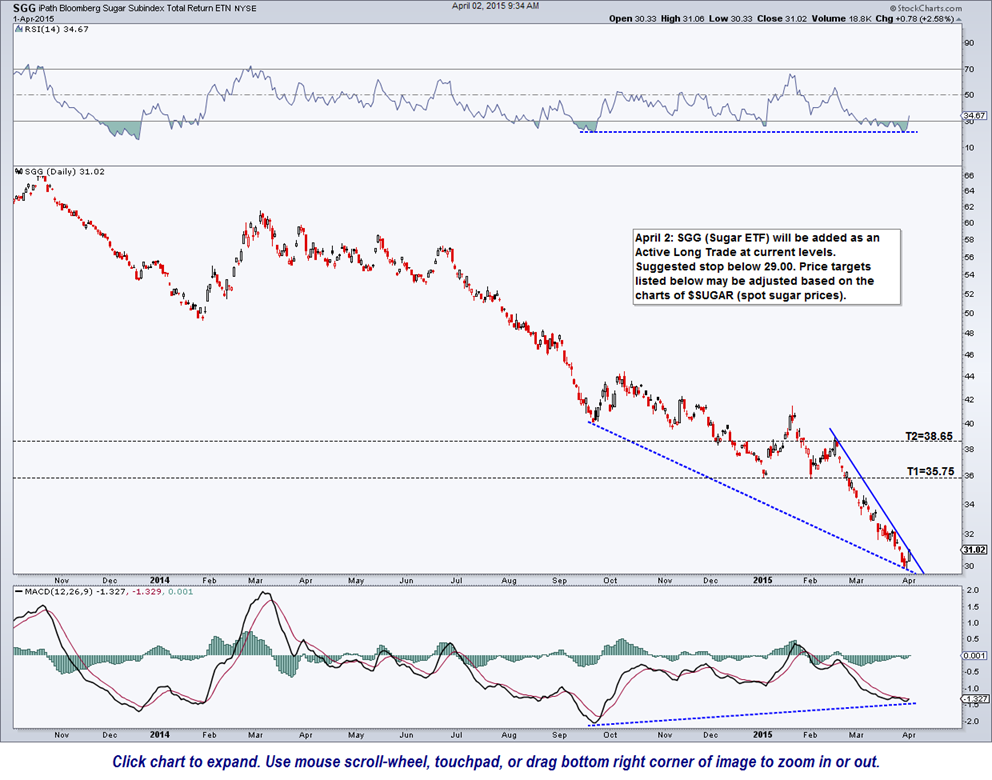Viewport: 992px width, 780px height.
Task: Click the SGG (Daily) price legend
Action: [59, 172]
